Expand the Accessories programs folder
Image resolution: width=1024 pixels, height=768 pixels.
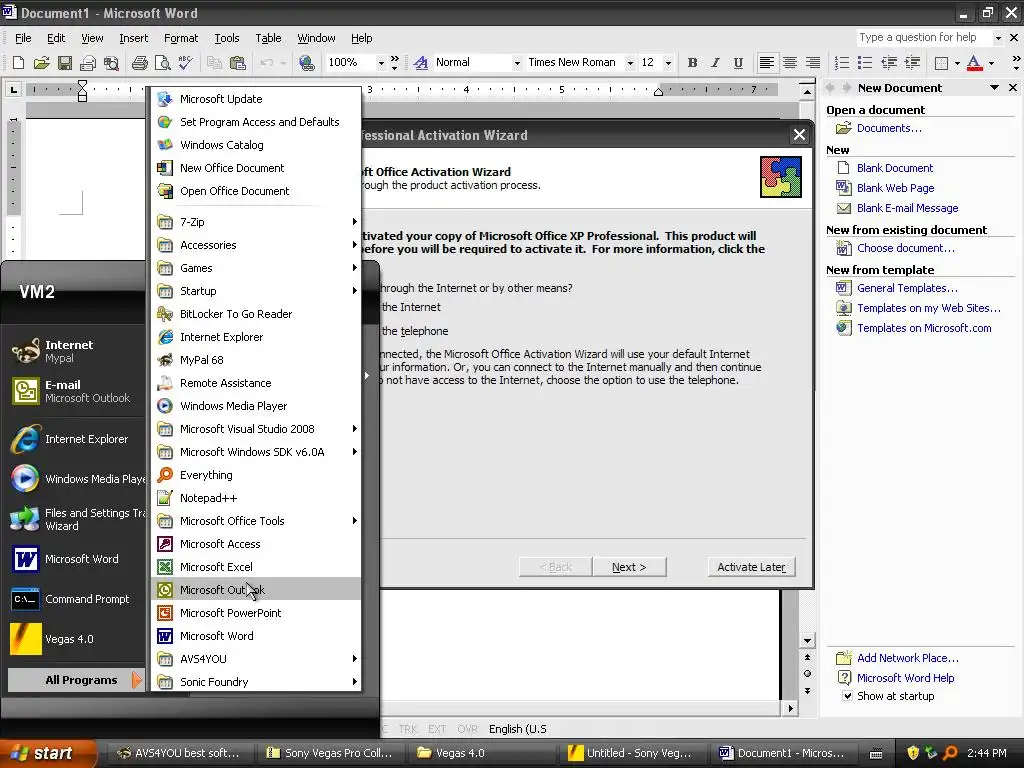[256, 245]
